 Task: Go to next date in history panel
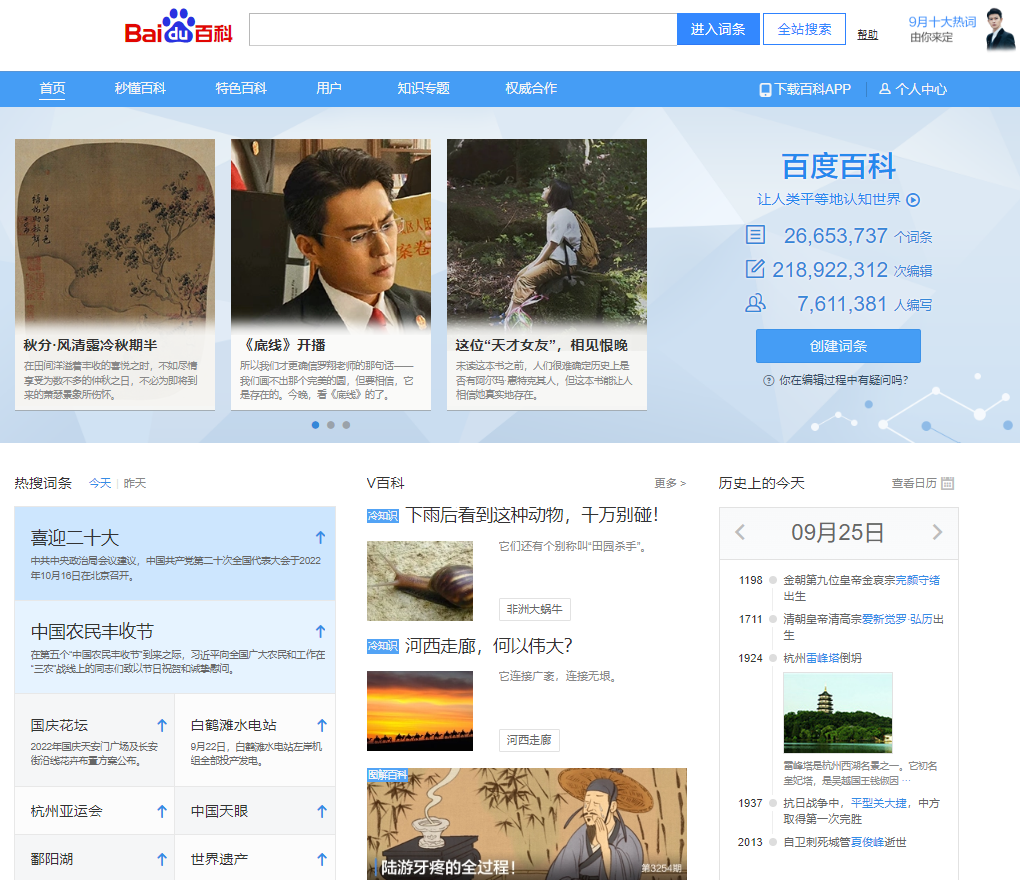point(937,532)
